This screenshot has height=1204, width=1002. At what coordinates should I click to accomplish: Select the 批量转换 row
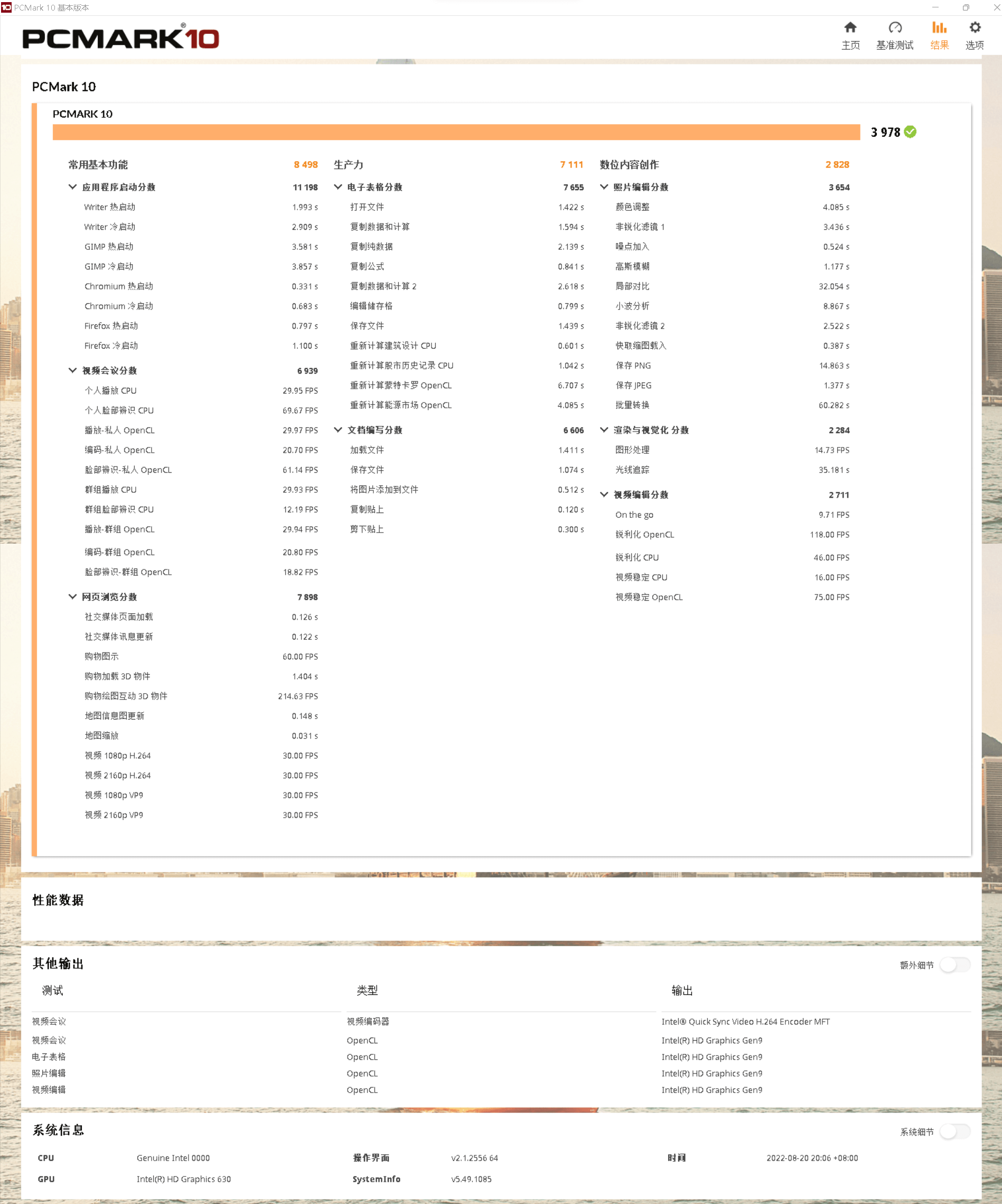(732, 405)
